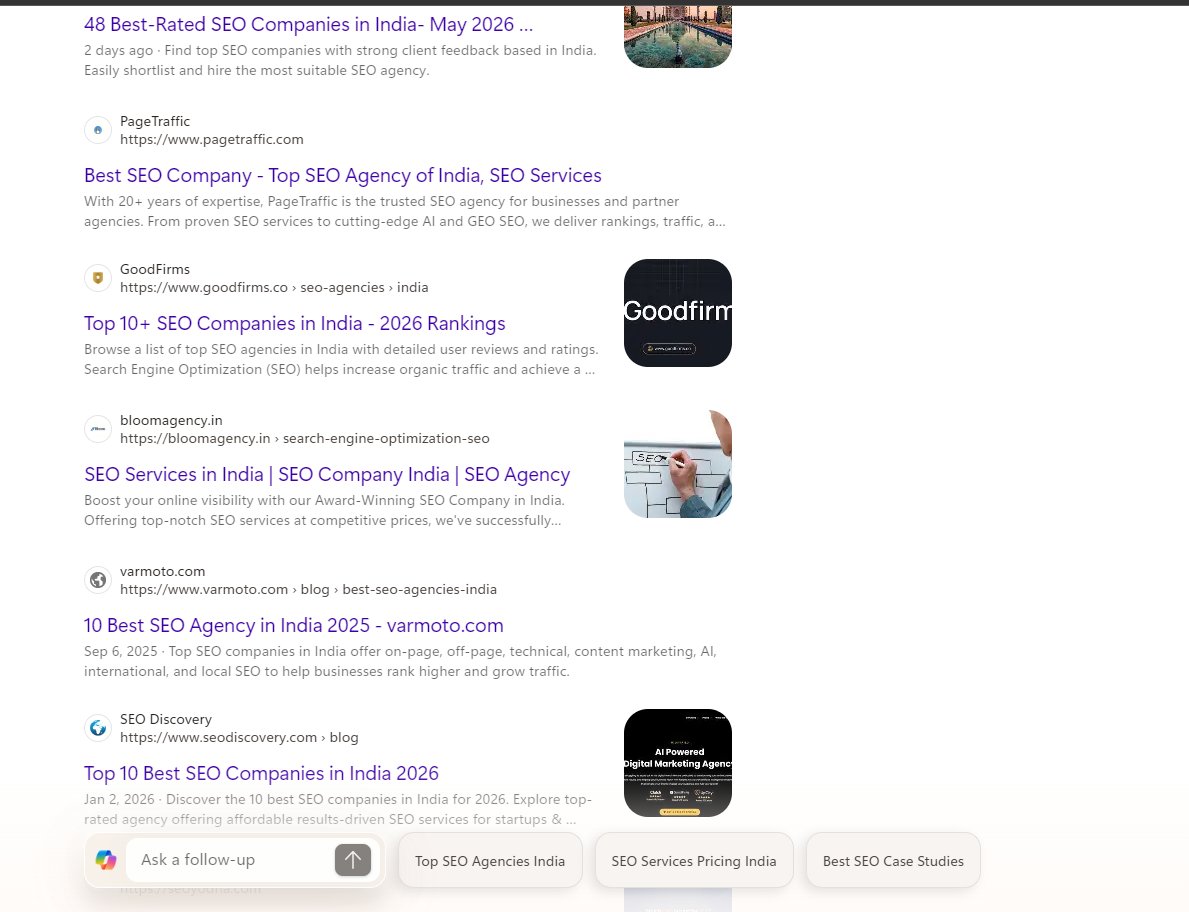Click the PageTraffic favicon icon
Viewport: 1189px width, 912px height.
tap(98, 130)
